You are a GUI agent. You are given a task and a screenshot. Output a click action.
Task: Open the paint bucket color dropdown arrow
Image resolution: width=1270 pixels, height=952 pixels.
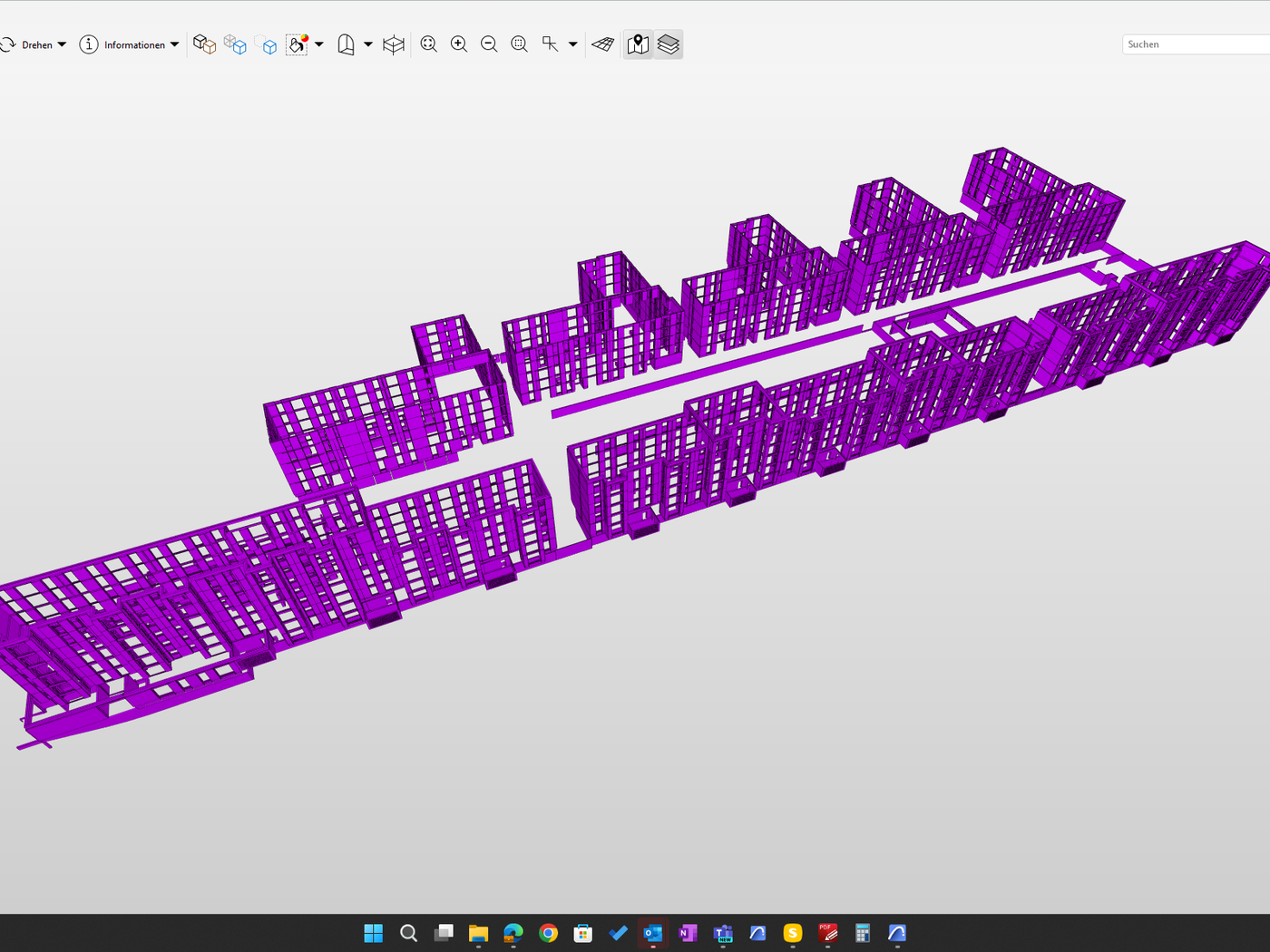coord(319,44)
